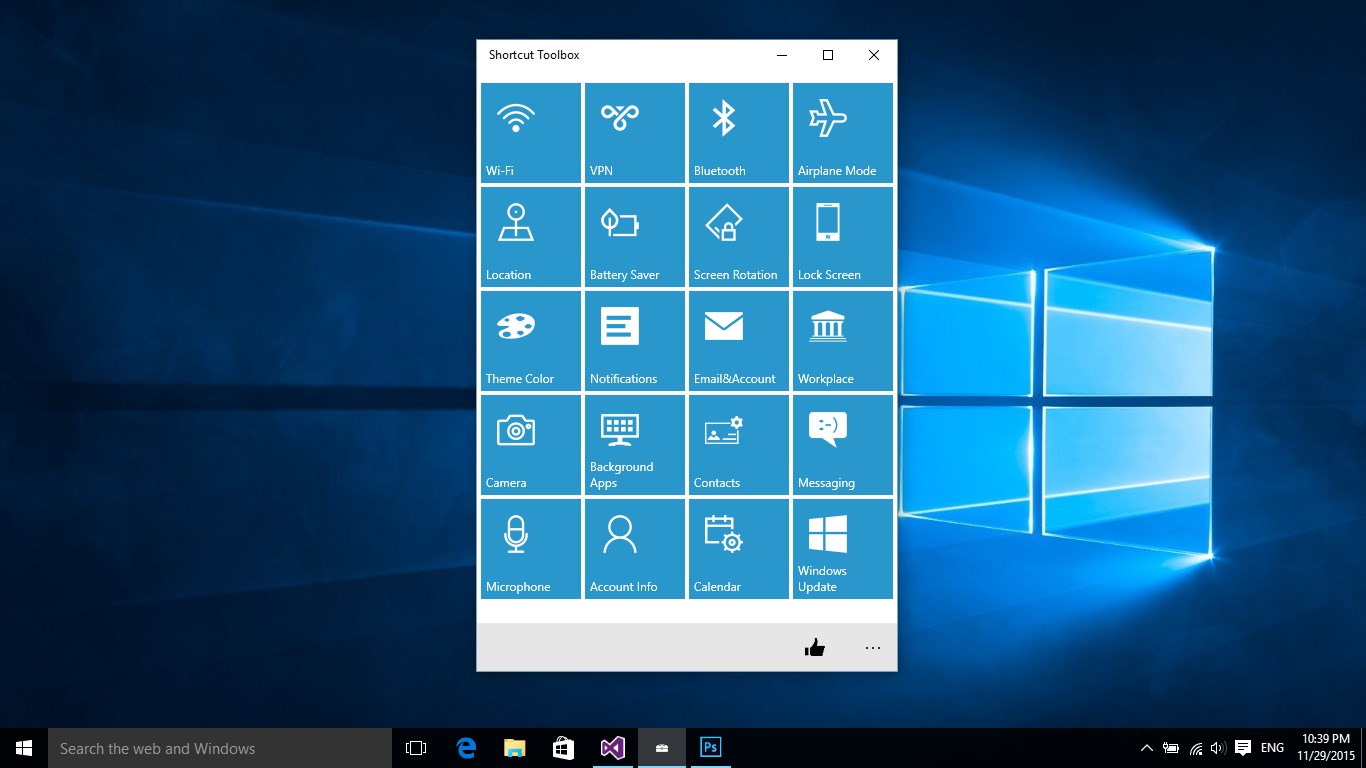
Task: Open the more options ellipsis menu
Action: [873, 648]
